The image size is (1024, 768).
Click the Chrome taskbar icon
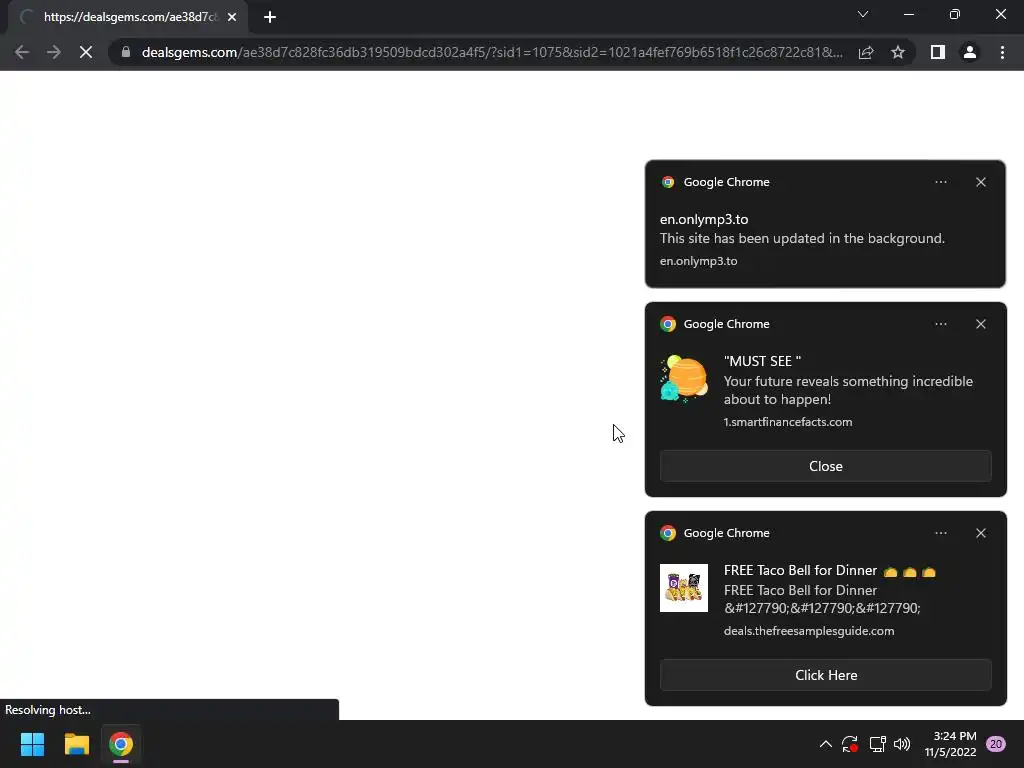tap(121, 744)
